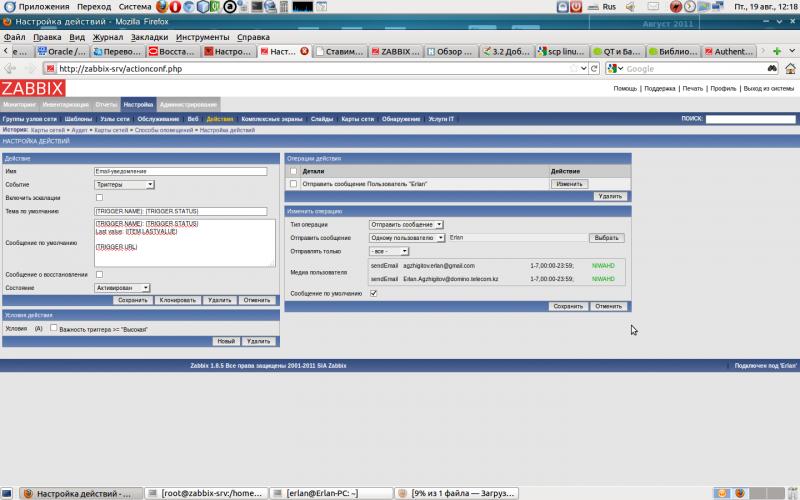Click the 'Изменить' operation button
The width and height of the screenshot is (800, 500).
[x=569, y=184]
